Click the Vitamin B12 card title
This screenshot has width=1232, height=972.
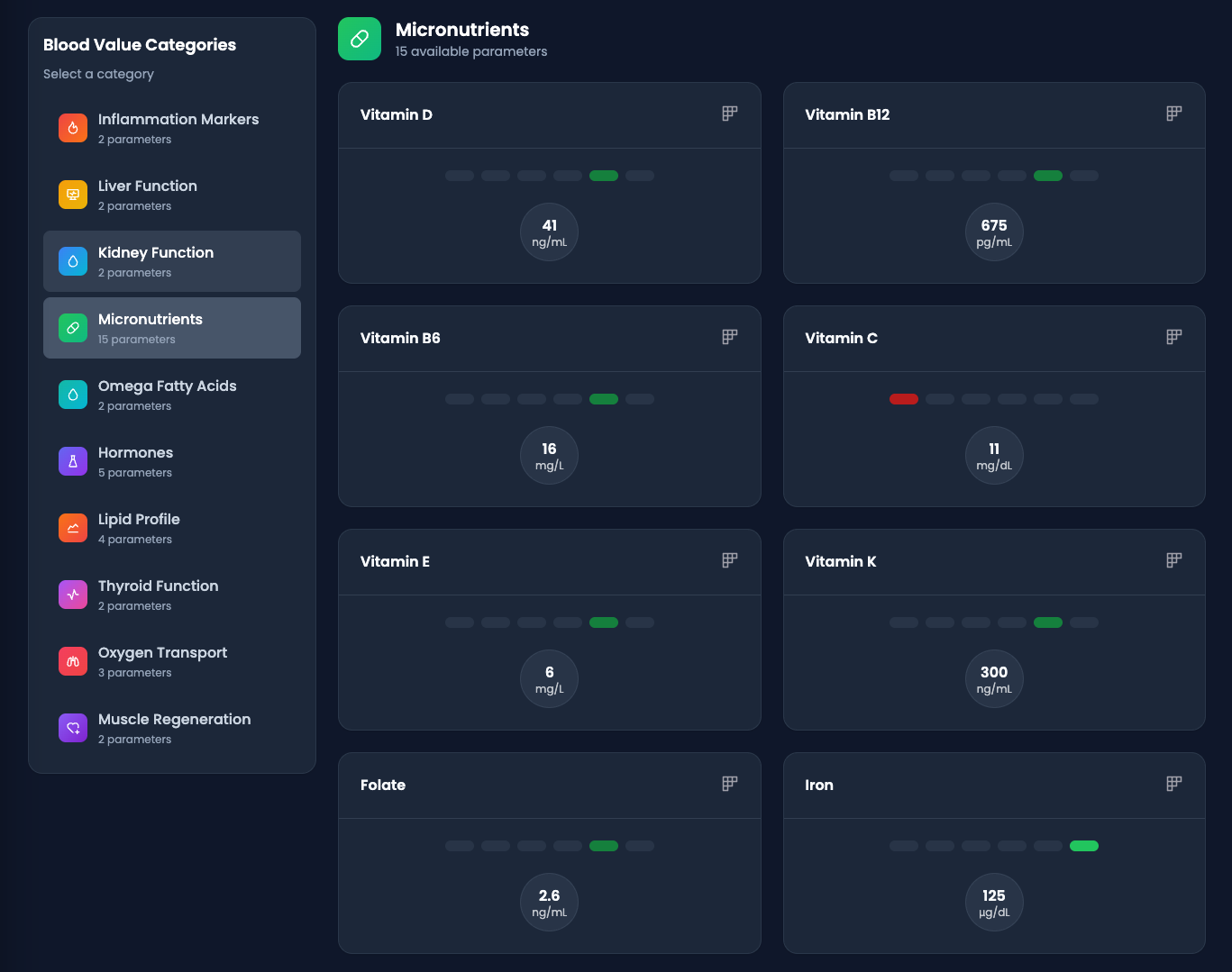point(847,114)
